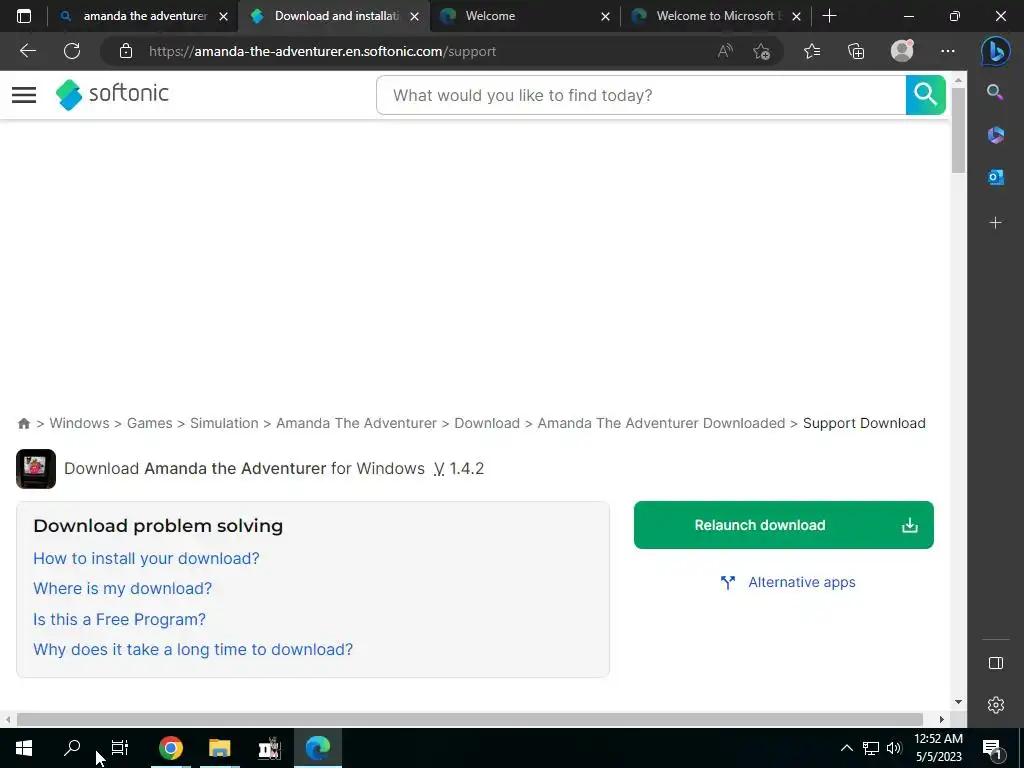This screenshot has width=1024, height=768.
Task: Open the volume control tray icon
Action: (x=894, y=748)
